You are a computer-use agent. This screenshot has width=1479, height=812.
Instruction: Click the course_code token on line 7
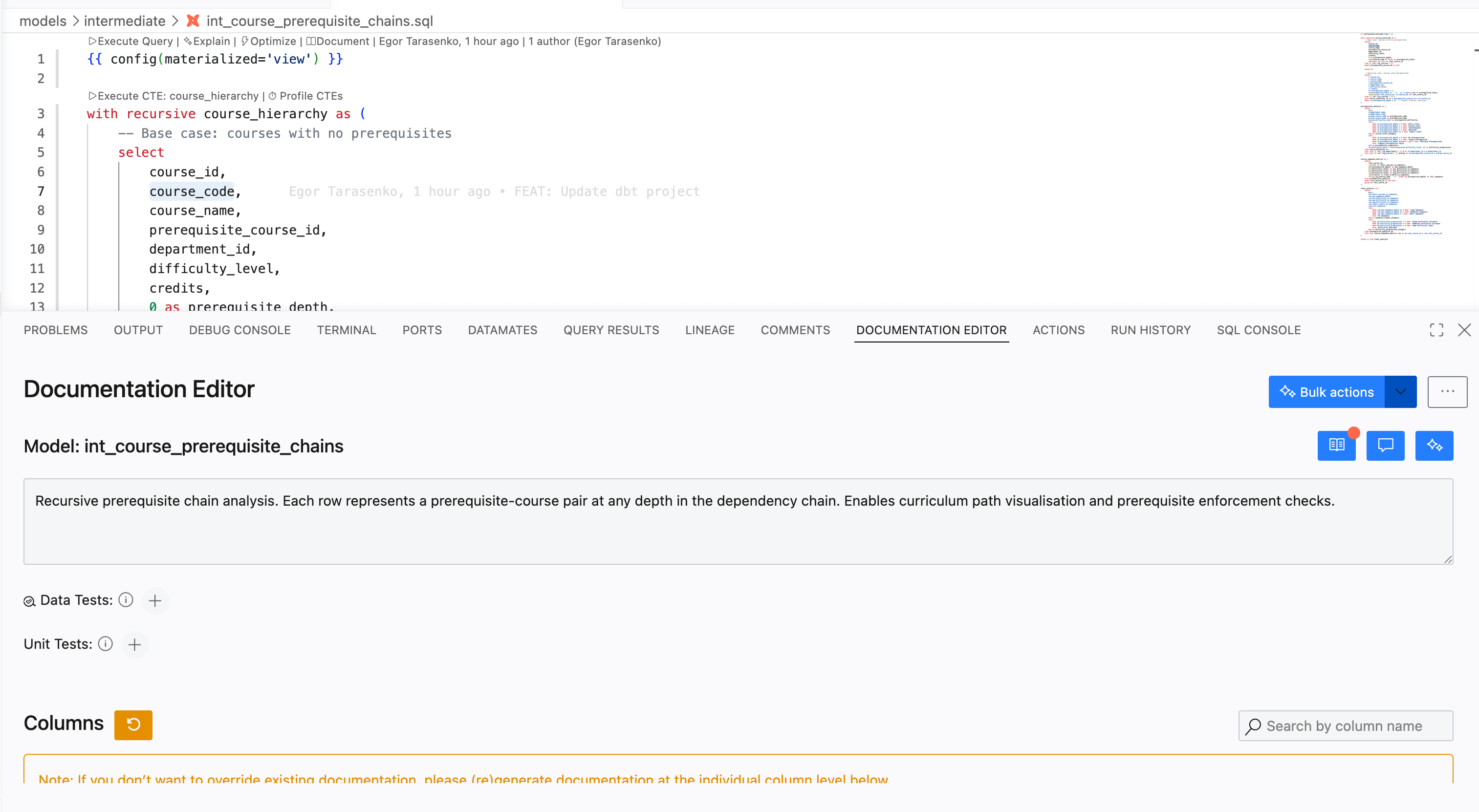(192, 191)
